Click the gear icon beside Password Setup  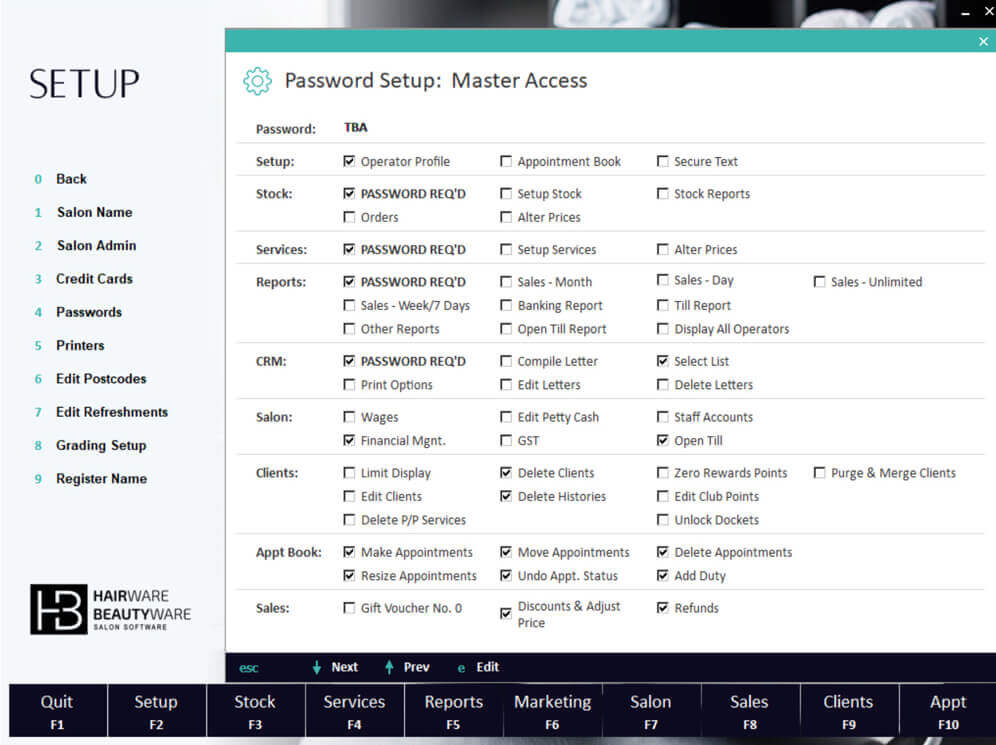click(257, 81)
